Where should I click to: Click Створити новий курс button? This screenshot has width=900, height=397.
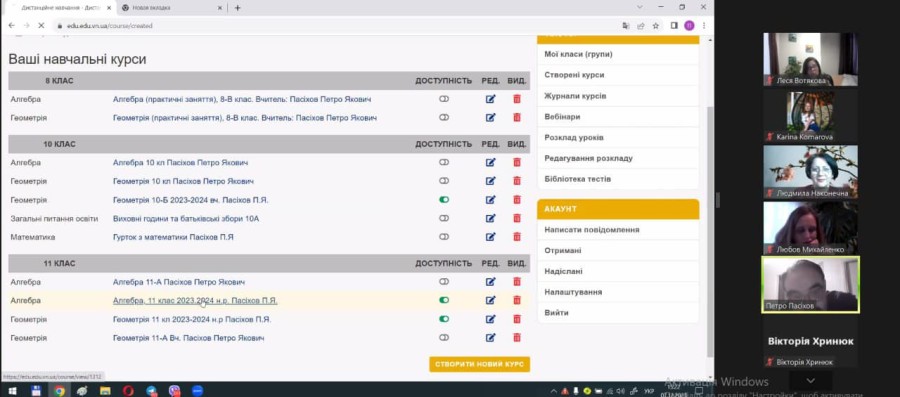[479, 364]
